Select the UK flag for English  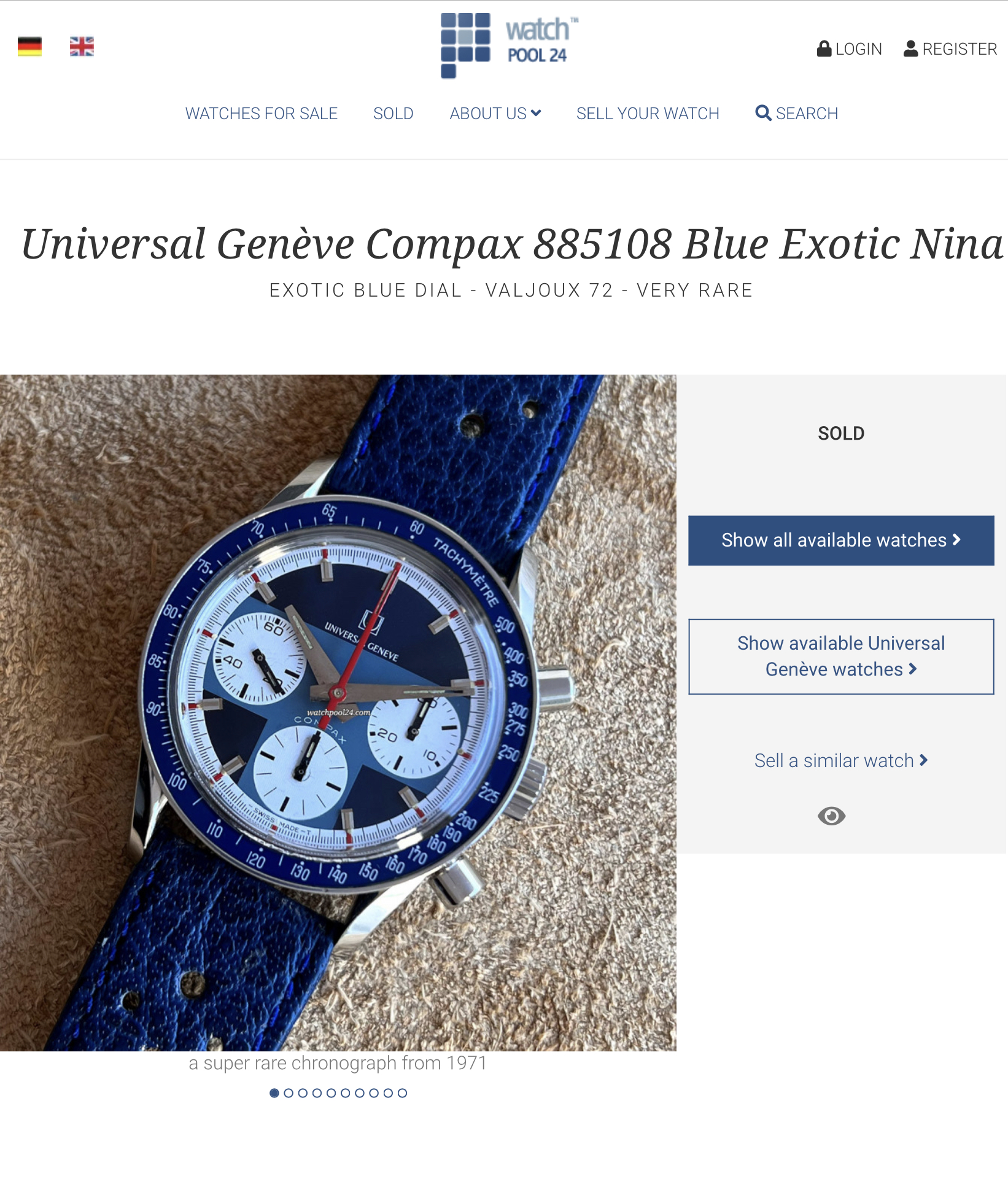[x=82, y=47]
